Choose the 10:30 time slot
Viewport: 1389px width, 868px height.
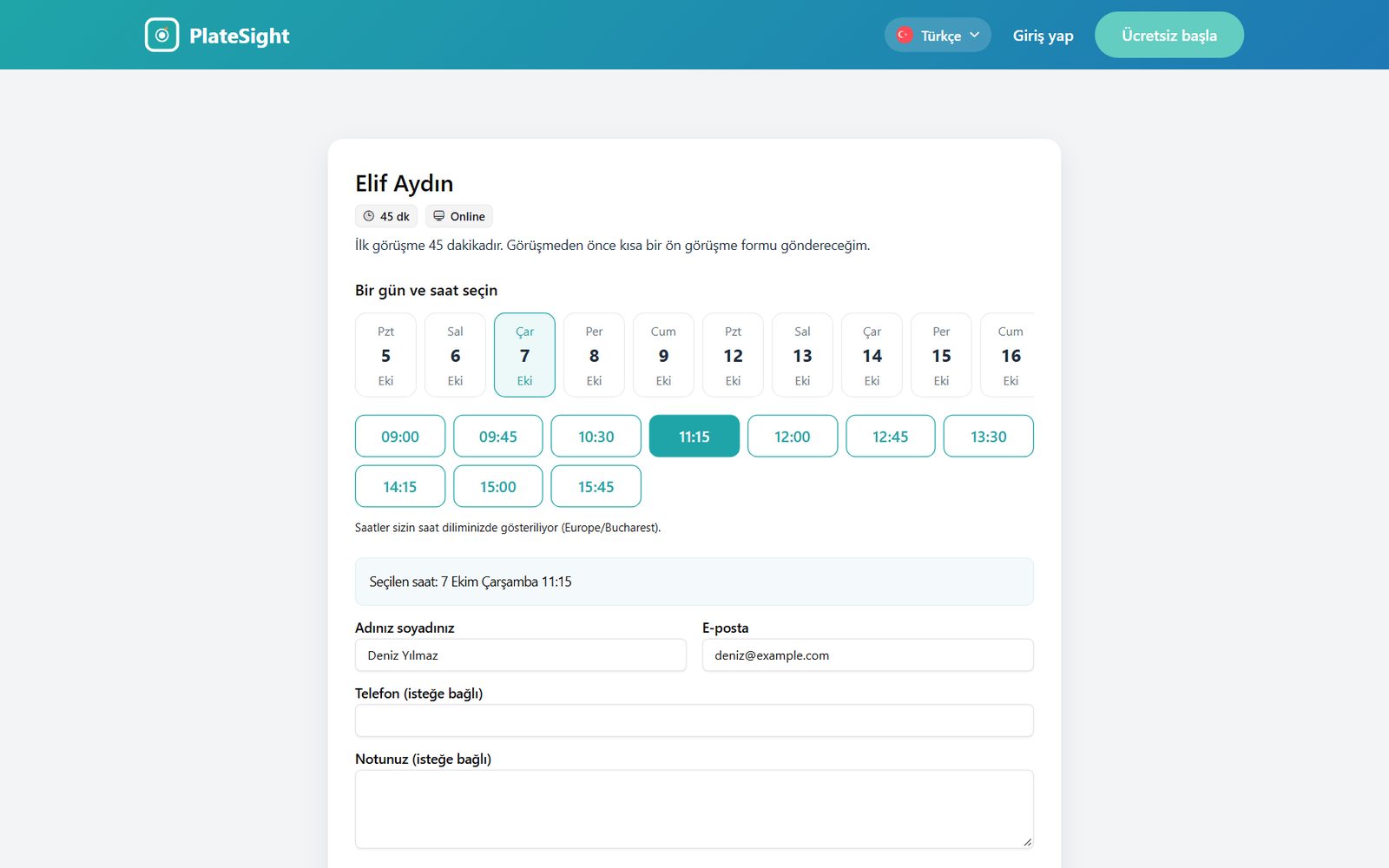coord(596,436)
